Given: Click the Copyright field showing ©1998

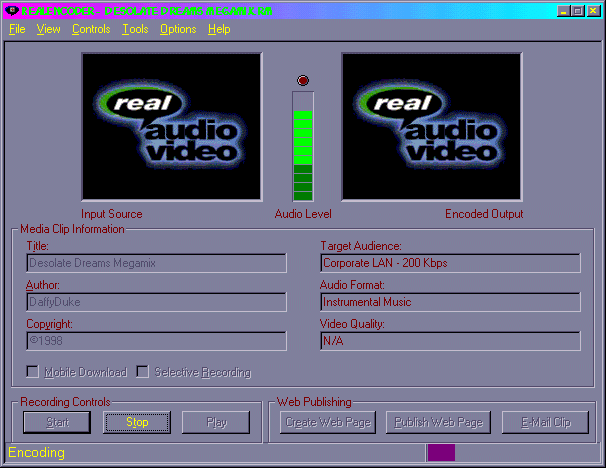Looking at the screenshot, I should 157,341.
